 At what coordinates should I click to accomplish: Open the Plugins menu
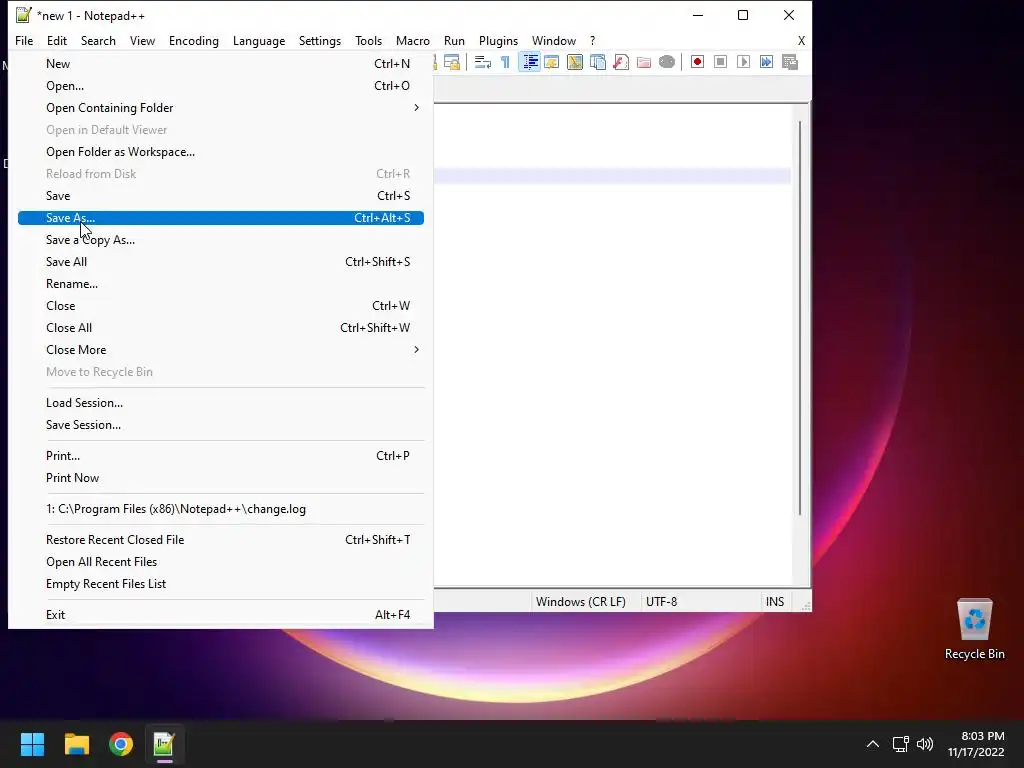tap(498, 40)
